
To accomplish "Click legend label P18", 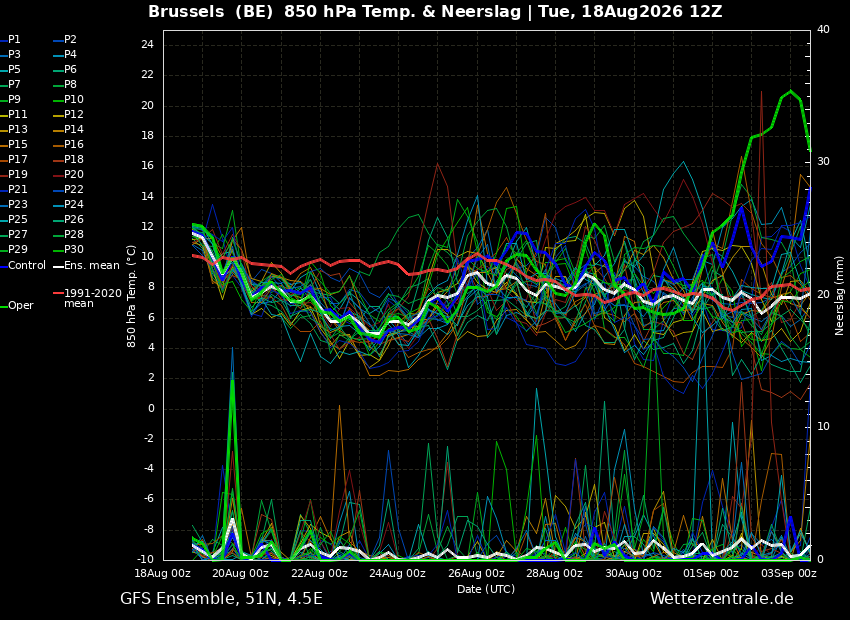I will pos(74,159).
